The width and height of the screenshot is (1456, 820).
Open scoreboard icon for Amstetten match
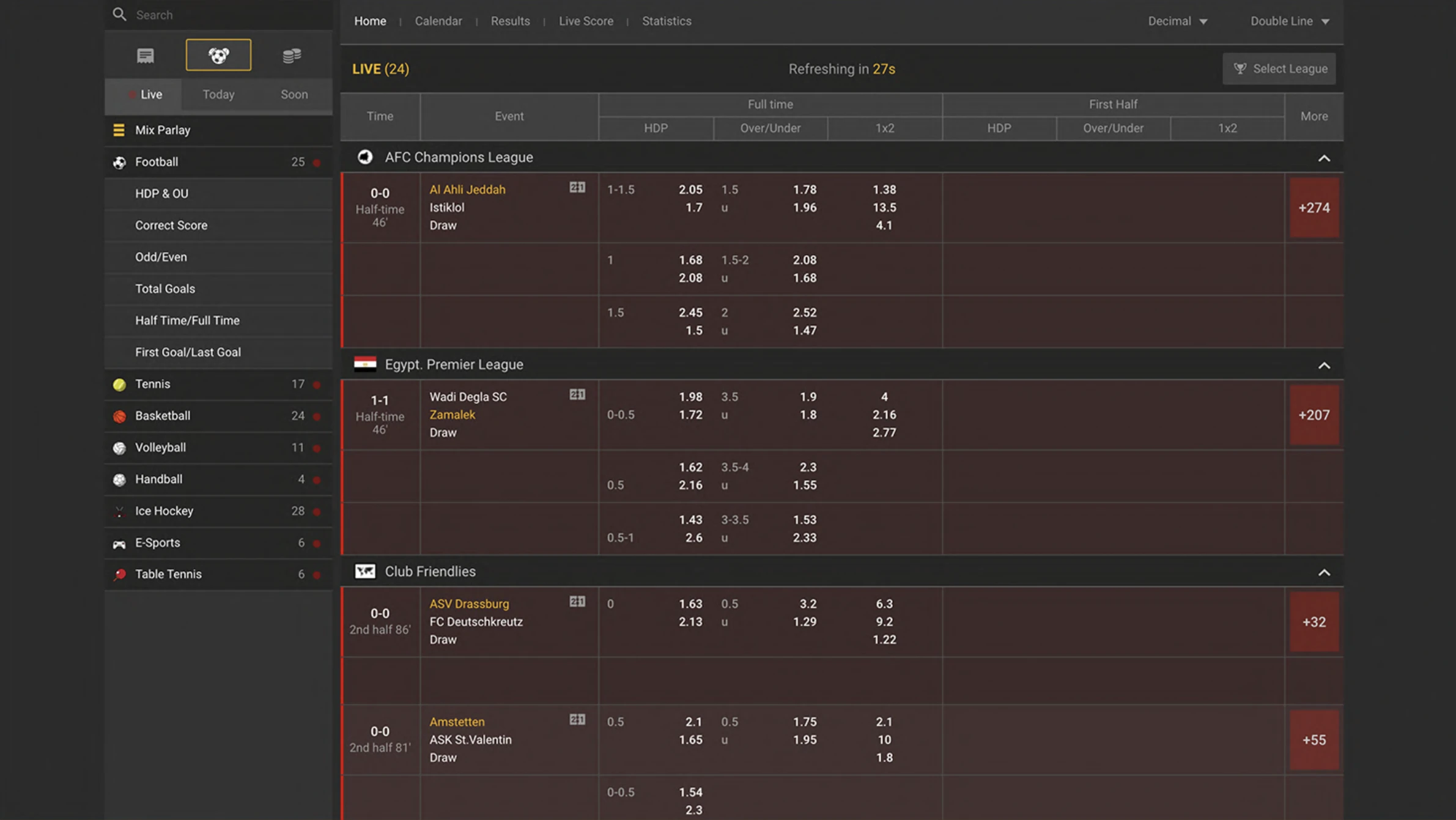point(577,720)
